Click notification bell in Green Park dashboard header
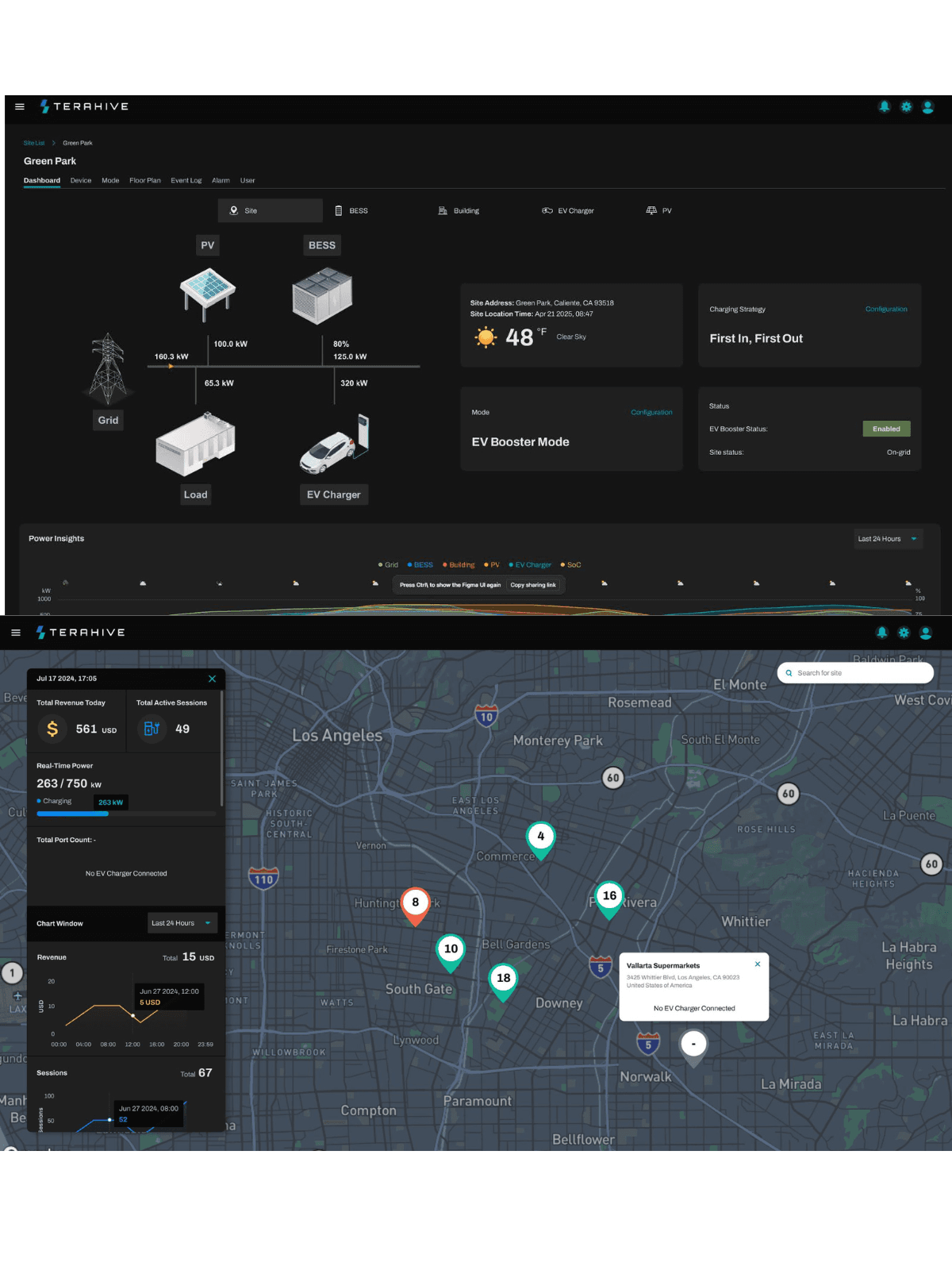Image resolution: width=952 pixels, height=1270 pixels. [884, 106]
